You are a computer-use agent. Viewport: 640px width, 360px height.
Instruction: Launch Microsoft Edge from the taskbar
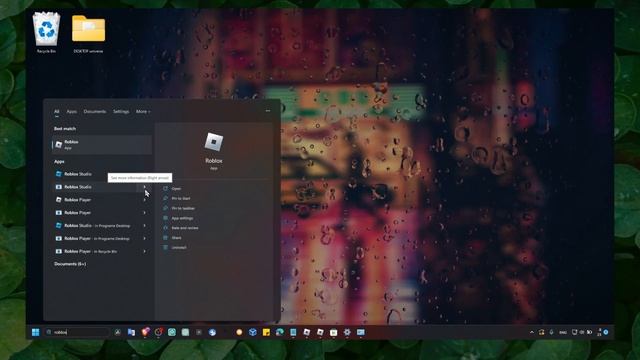coord(280,332)
